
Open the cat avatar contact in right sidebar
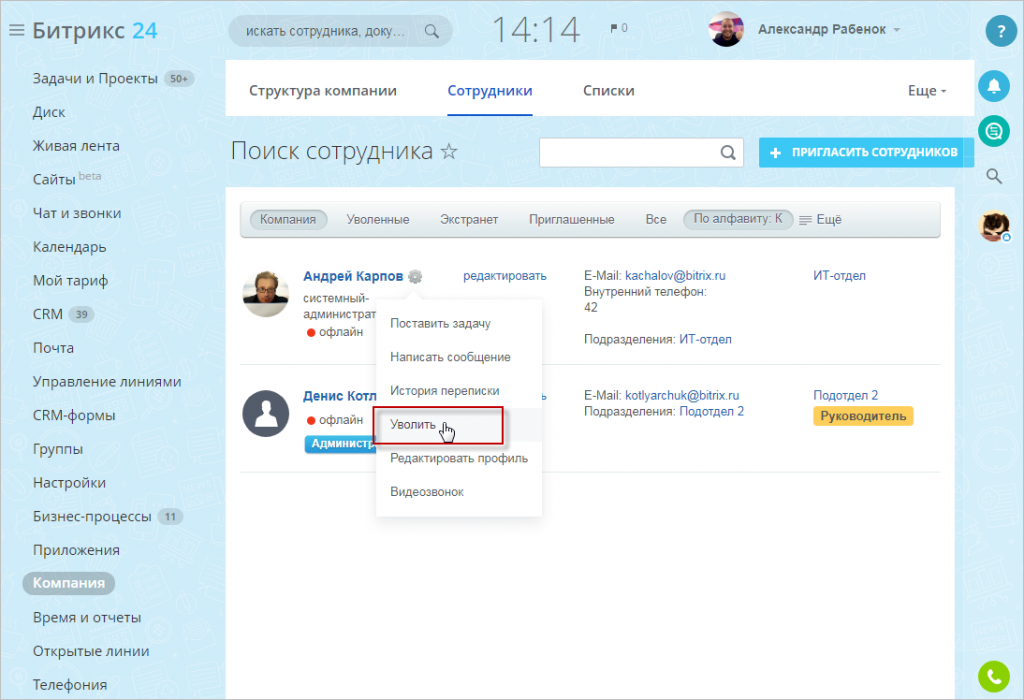point(994,226)
